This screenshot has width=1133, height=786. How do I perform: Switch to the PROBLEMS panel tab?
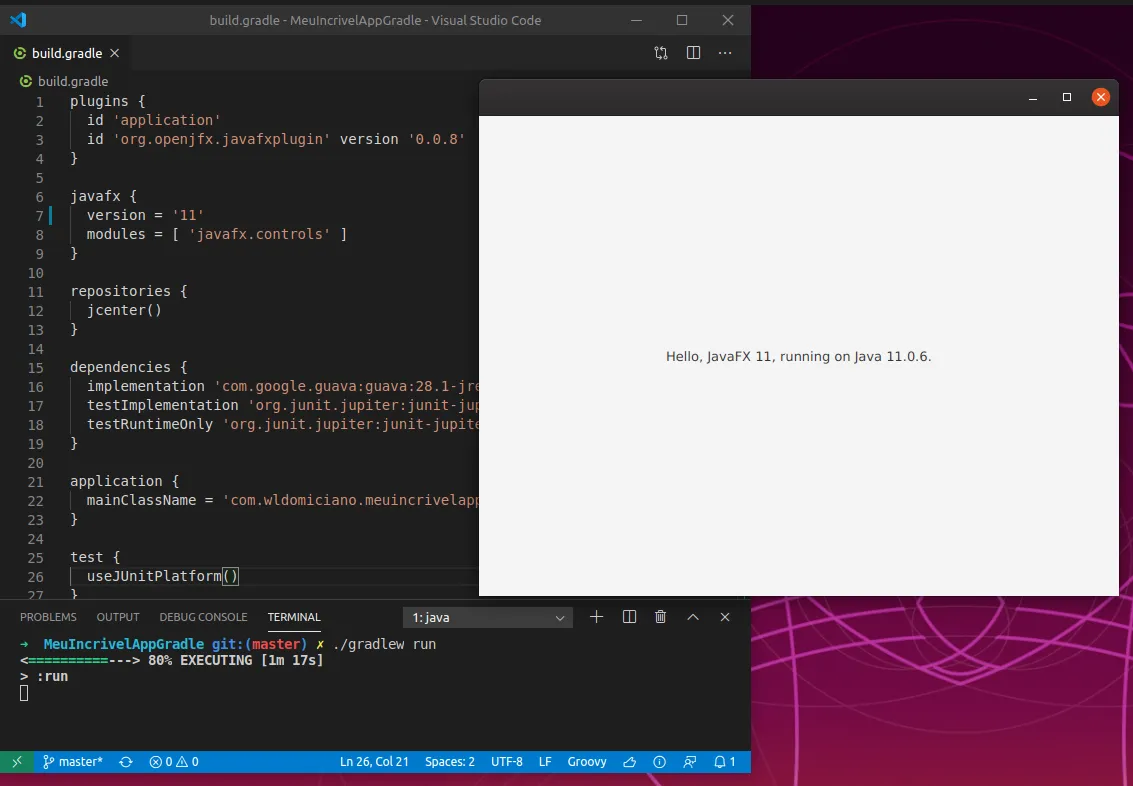coord(48,617)
